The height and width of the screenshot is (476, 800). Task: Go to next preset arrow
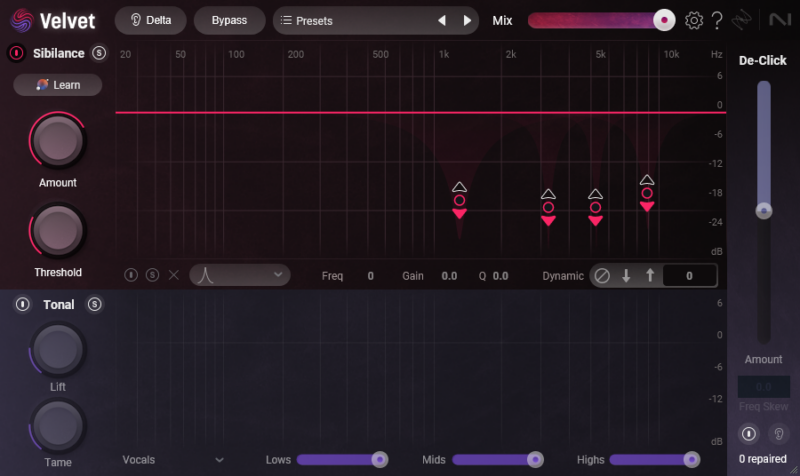pyautogui.click(x=467, y=20)
